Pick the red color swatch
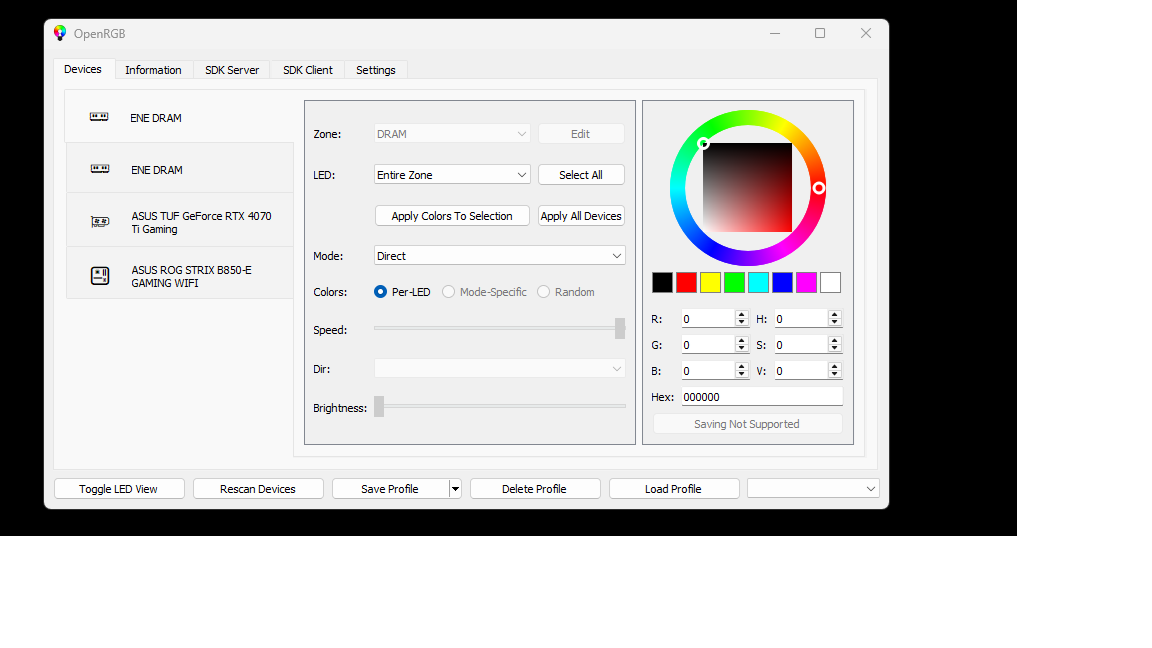Image resolution: width=1152 pixels, height=648 pixels. (686, 282)
